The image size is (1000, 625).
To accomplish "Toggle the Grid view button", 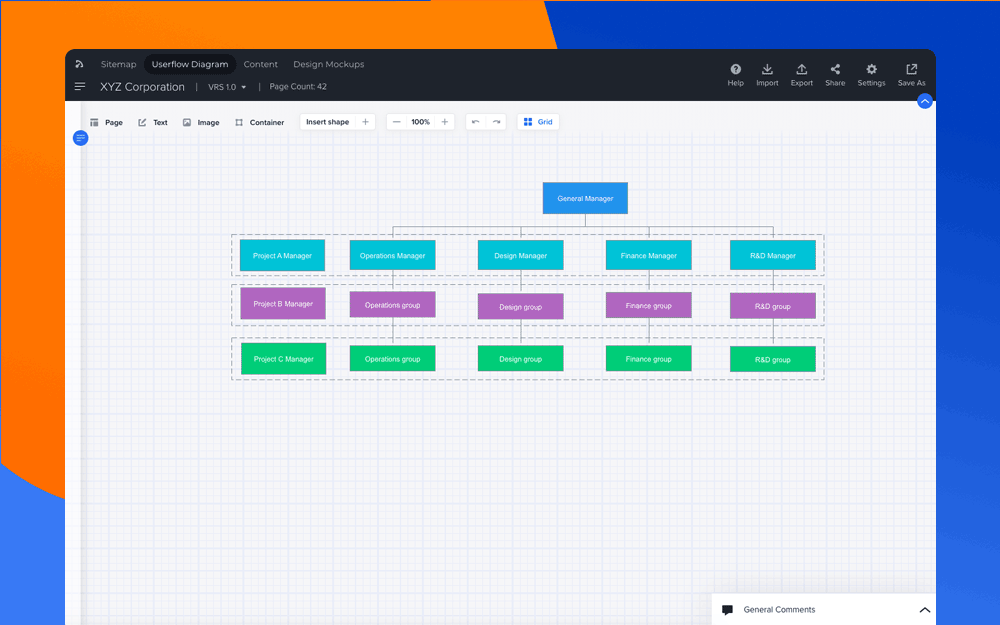I will (x=538, y=122).
